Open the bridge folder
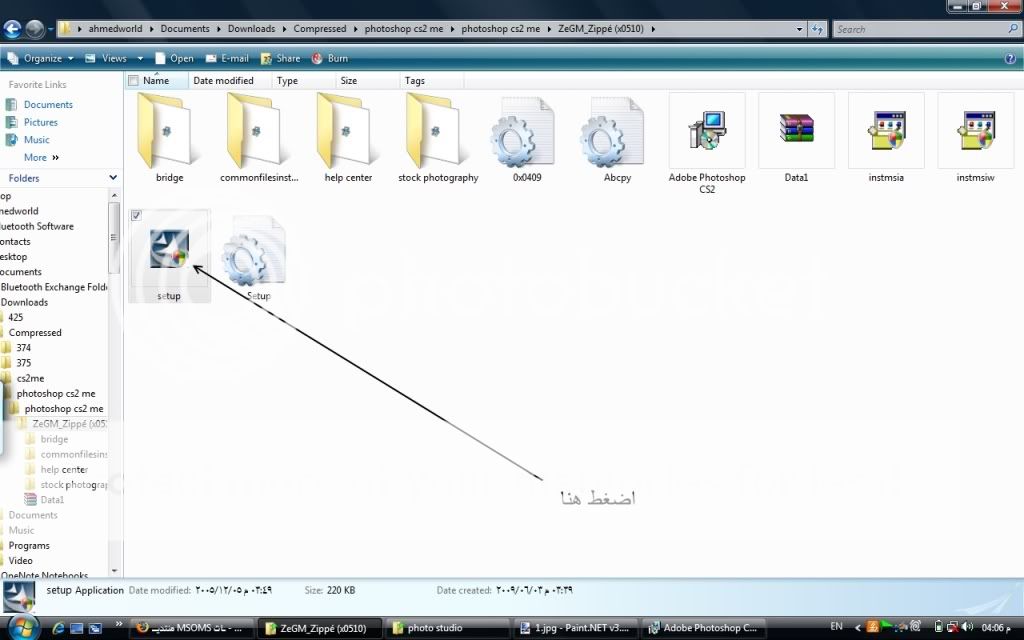Viewport: 1024px width, 640px height. (x=169, y=132)
